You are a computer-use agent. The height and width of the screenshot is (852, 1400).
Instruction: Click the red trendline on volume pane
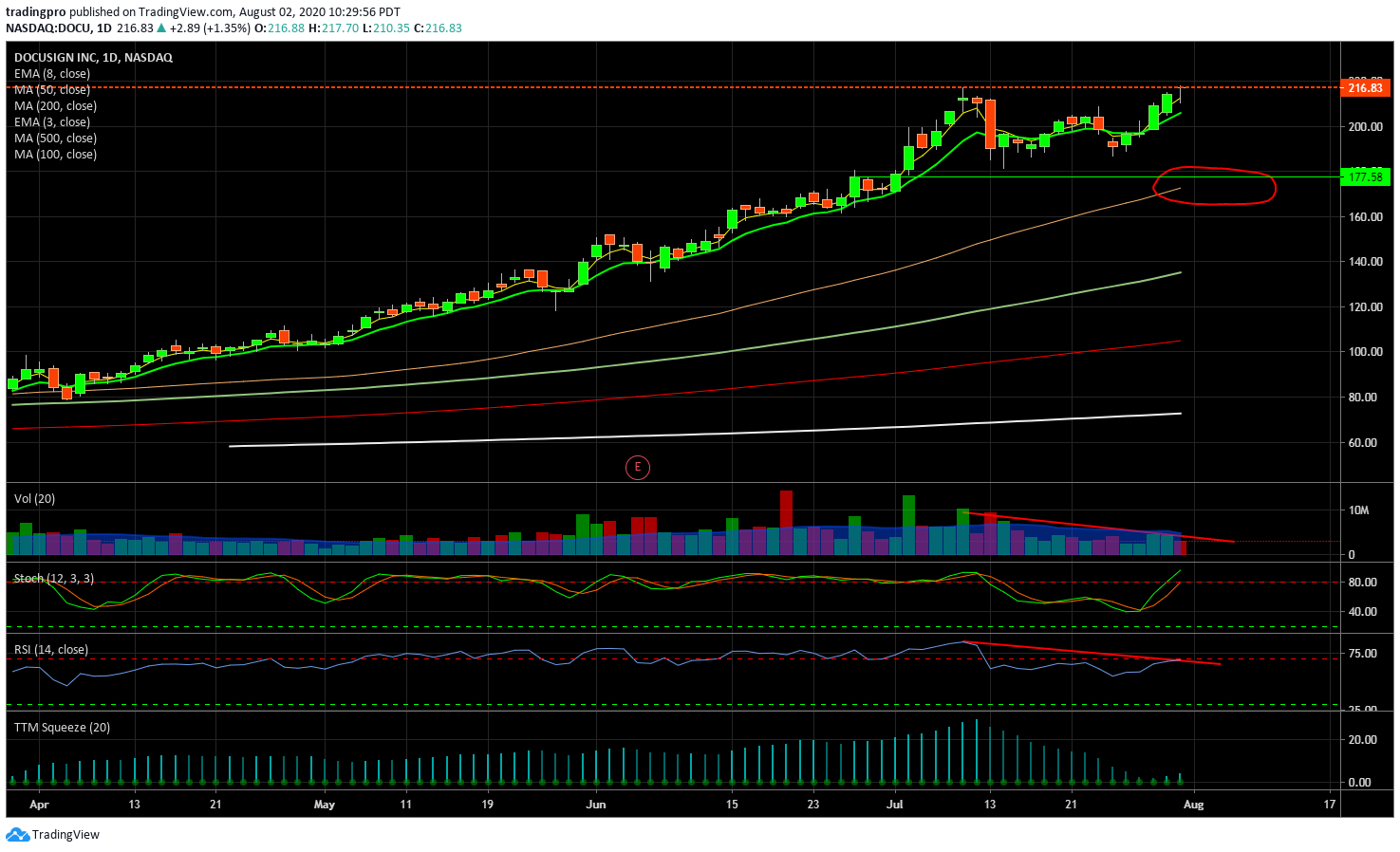(x=1096, y=527)
